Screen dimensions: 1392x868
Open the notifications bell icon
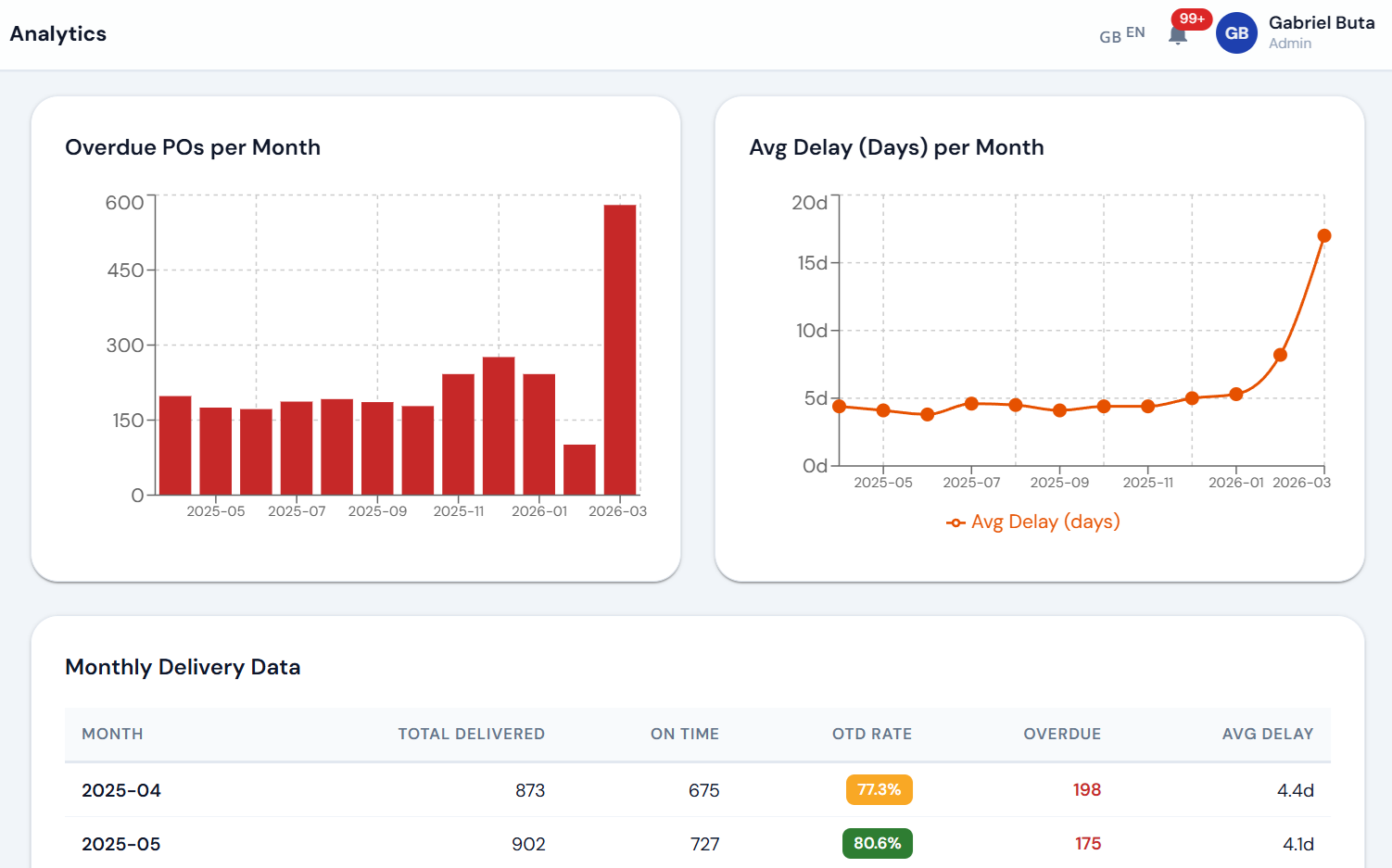point(1176,34)
